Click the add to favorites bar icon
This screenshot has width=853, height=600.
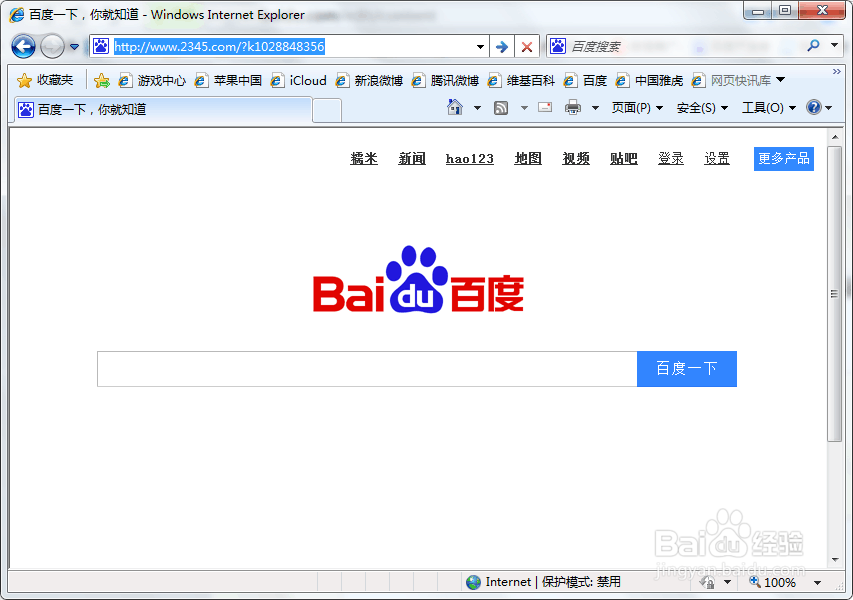coord(102,81)
